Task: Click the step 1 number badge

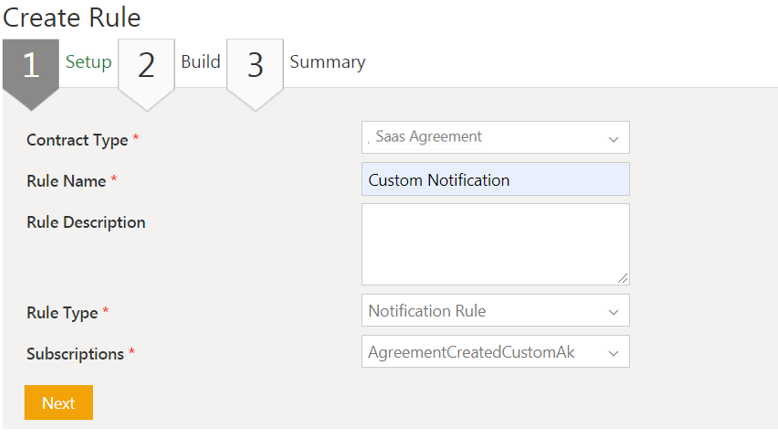Action: click(30, 66)
